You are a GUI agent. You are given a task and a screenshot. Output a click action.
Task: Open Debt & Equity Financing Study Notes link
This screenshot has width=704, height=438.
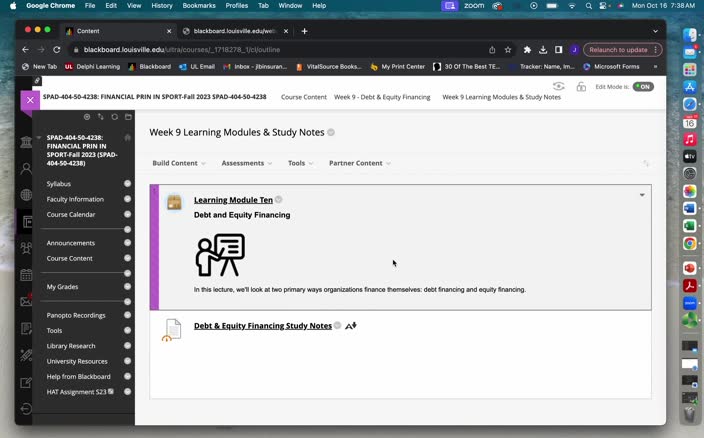[x=263, y=326]
